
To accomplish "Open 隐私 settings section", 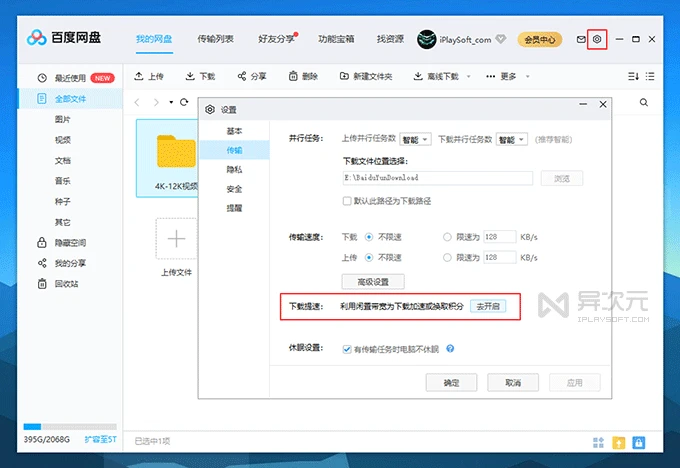I will pyautogui.click(x=234, y=170).
